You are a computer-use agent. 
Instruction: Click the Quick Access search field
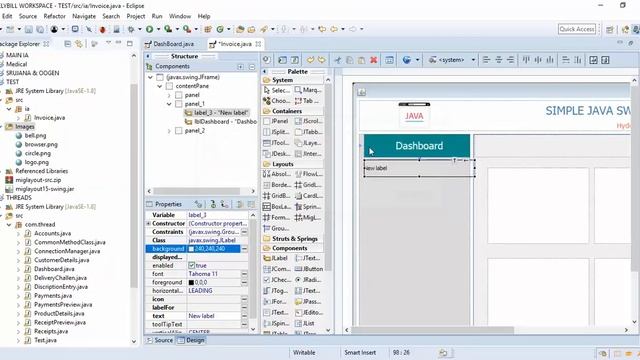[577, 29]
